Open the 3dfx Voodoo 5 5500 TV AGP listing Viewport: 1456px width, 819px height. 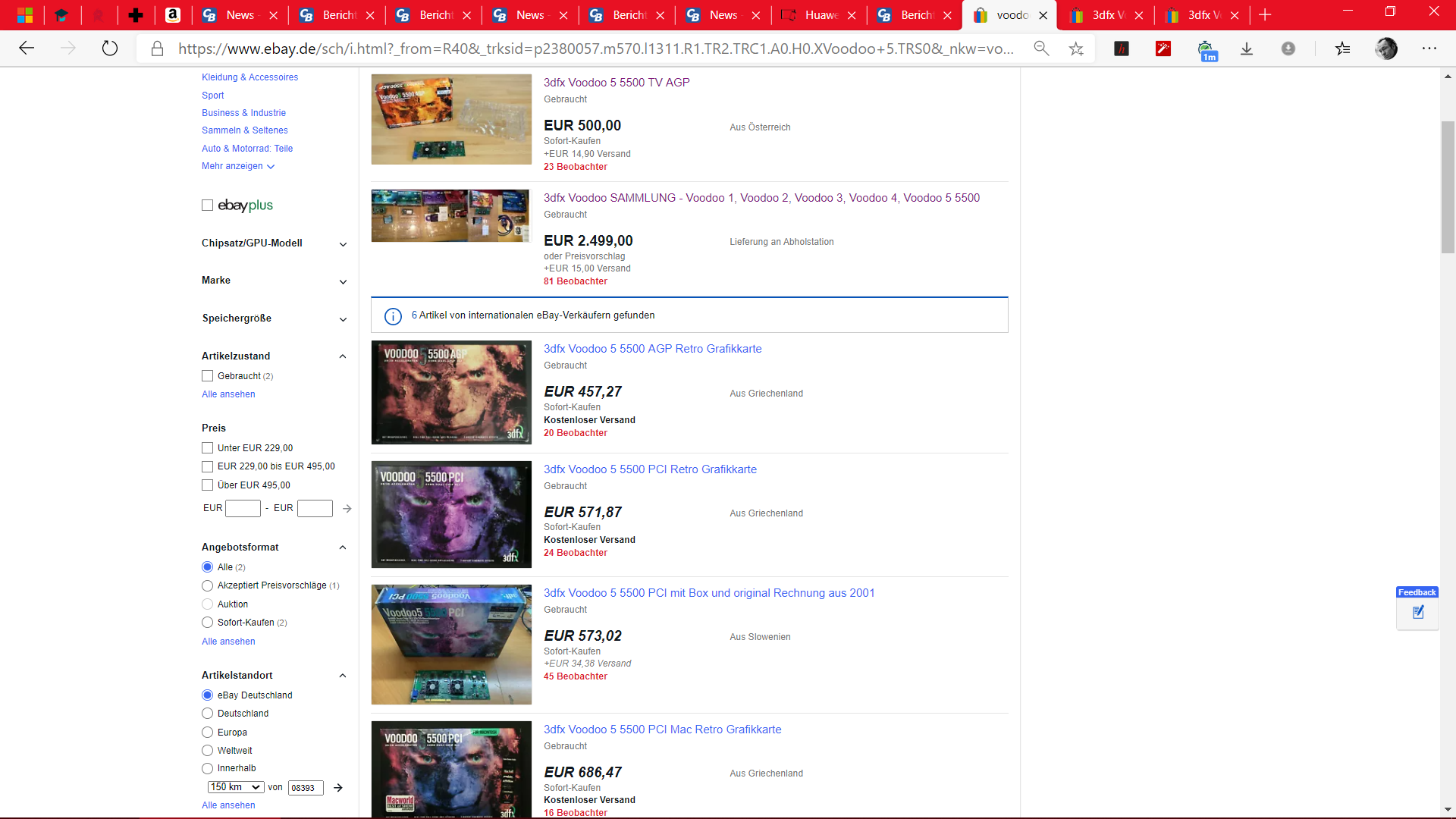(x=617, y=83)
